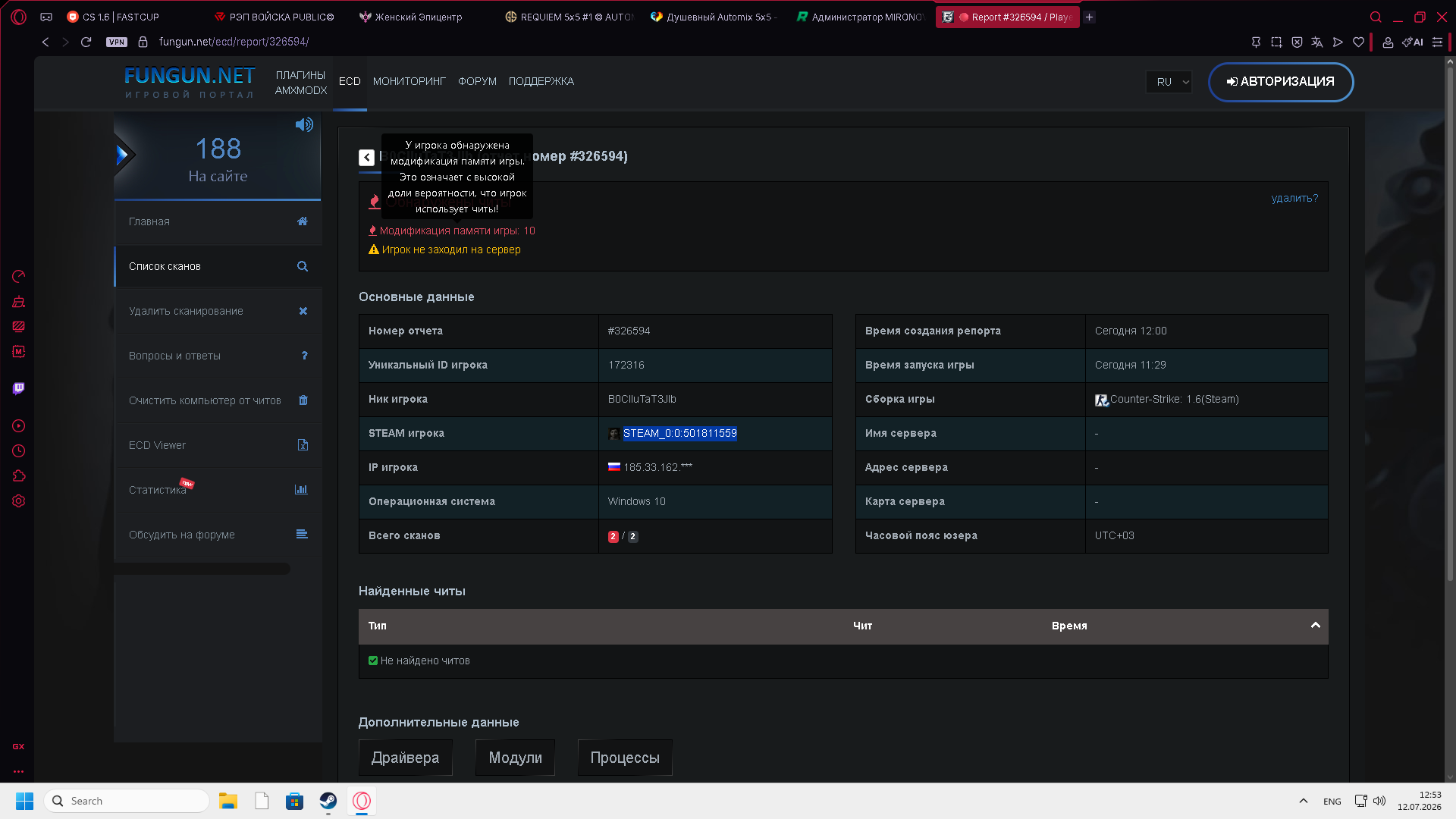Open tab search magnifier icon
Viewport: 1456px width, 819px height.
coord(1376,17)
